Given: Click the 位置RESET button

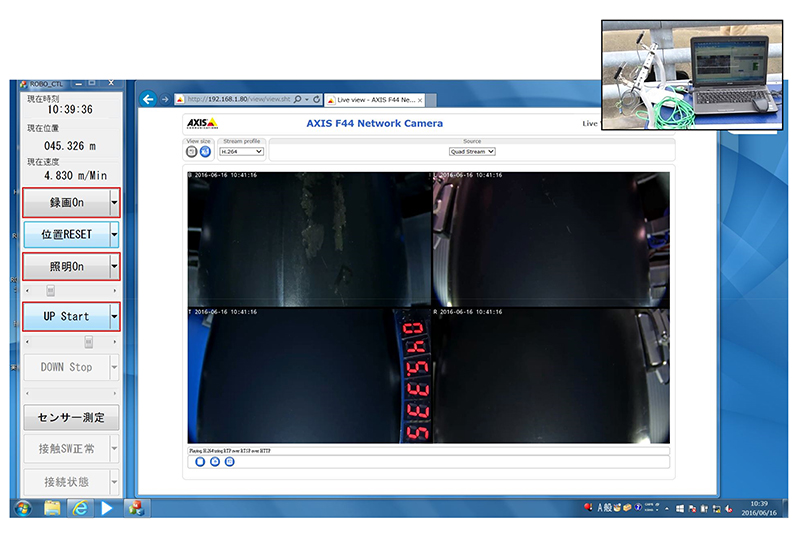Looking at the screenshot, I should coord(66,234).
